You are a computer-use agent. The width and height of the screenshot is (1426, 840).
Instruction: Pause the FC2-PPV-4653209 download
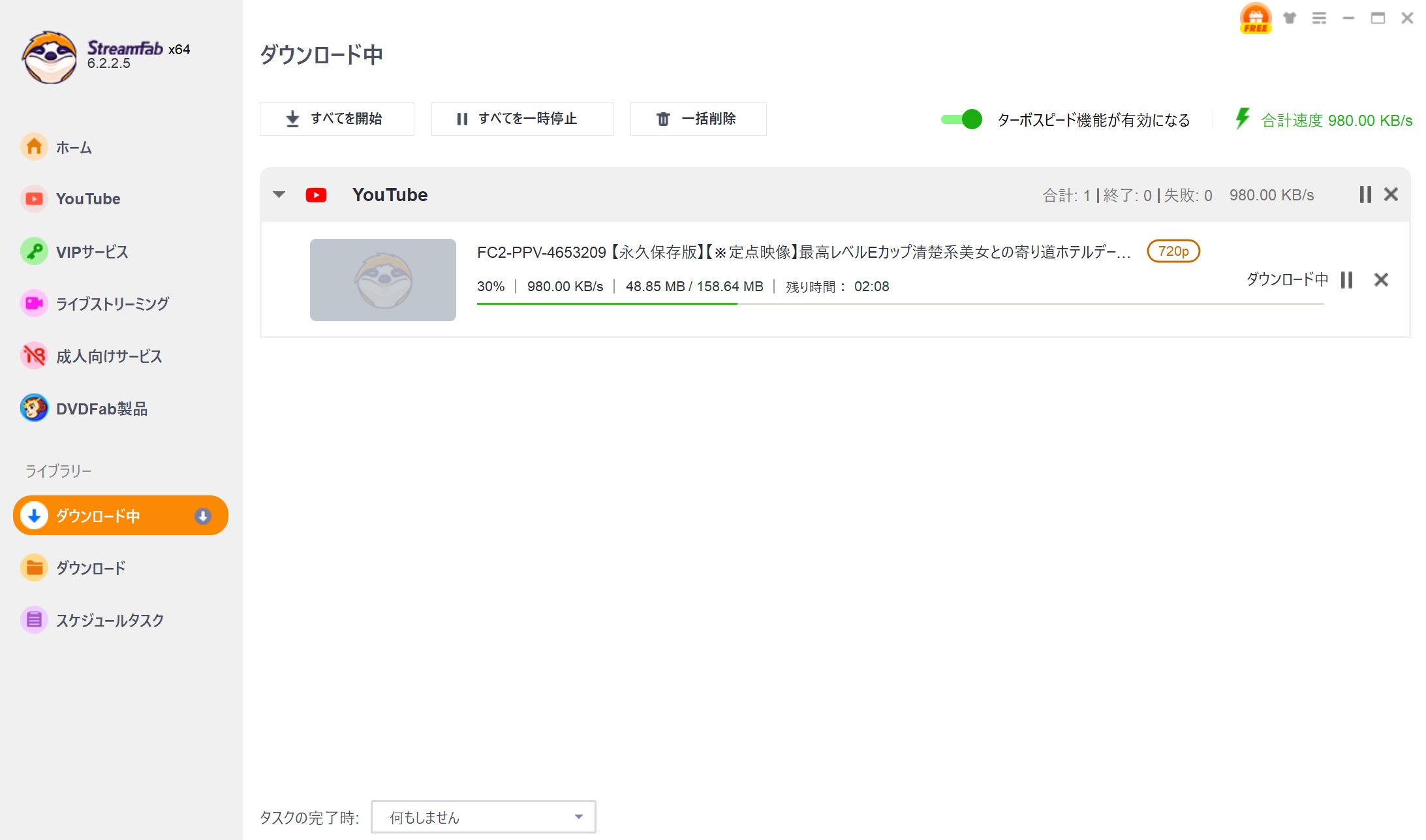[1346, 279]
